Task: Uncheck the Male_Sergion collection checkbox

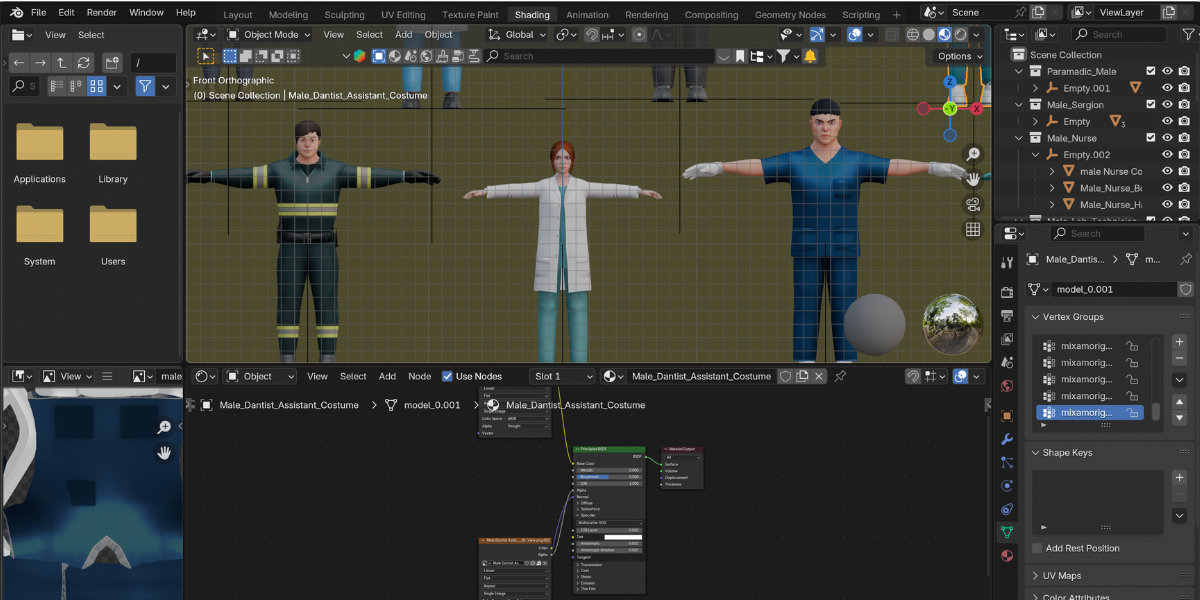Action: point(1151,104)
